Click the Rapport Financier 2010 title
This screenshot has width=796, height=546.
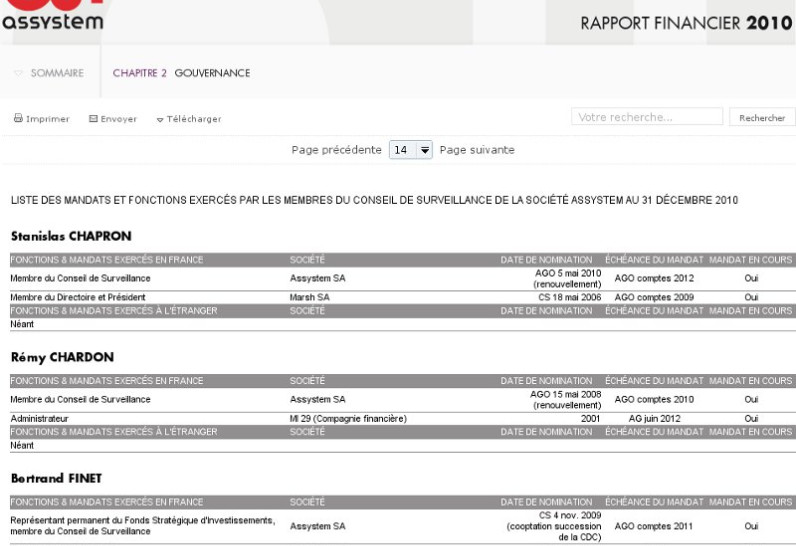tap(686, 23)
